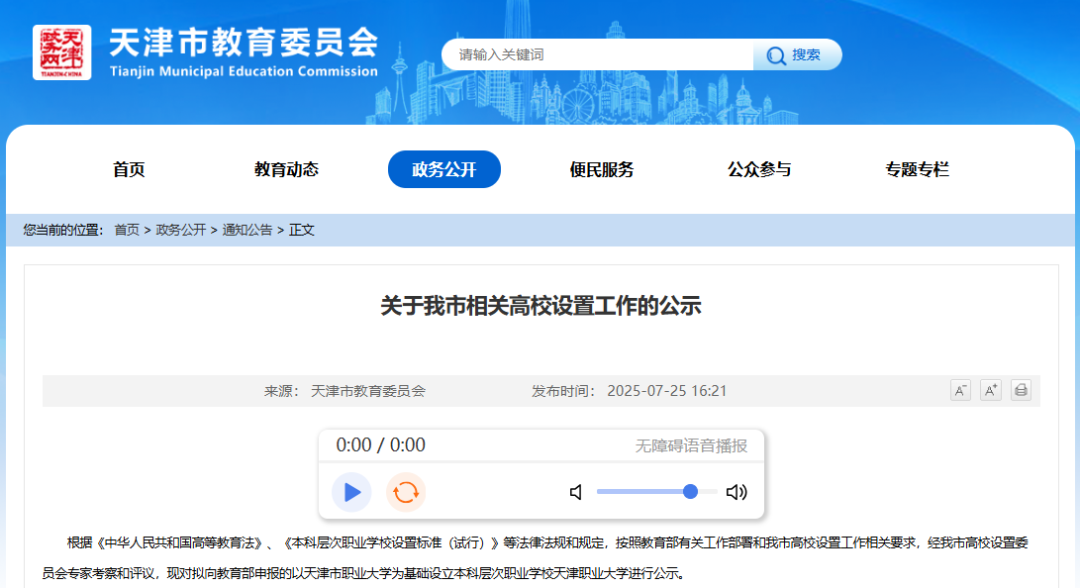Adjust the audio volume slider
Viewport: 1080px width, 588px height.
pos(690,492)
